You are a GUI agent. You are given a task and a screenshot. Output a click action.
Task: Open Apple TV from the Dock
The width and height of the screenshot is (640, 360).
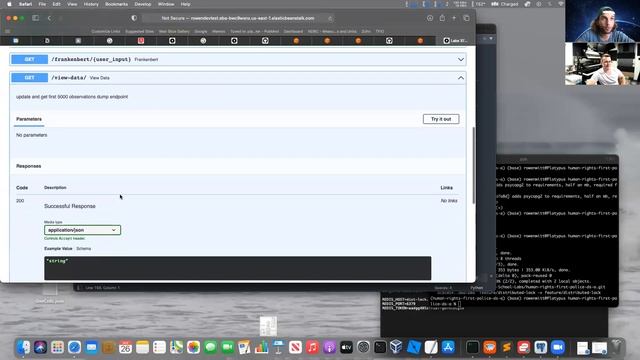[346, 347]
